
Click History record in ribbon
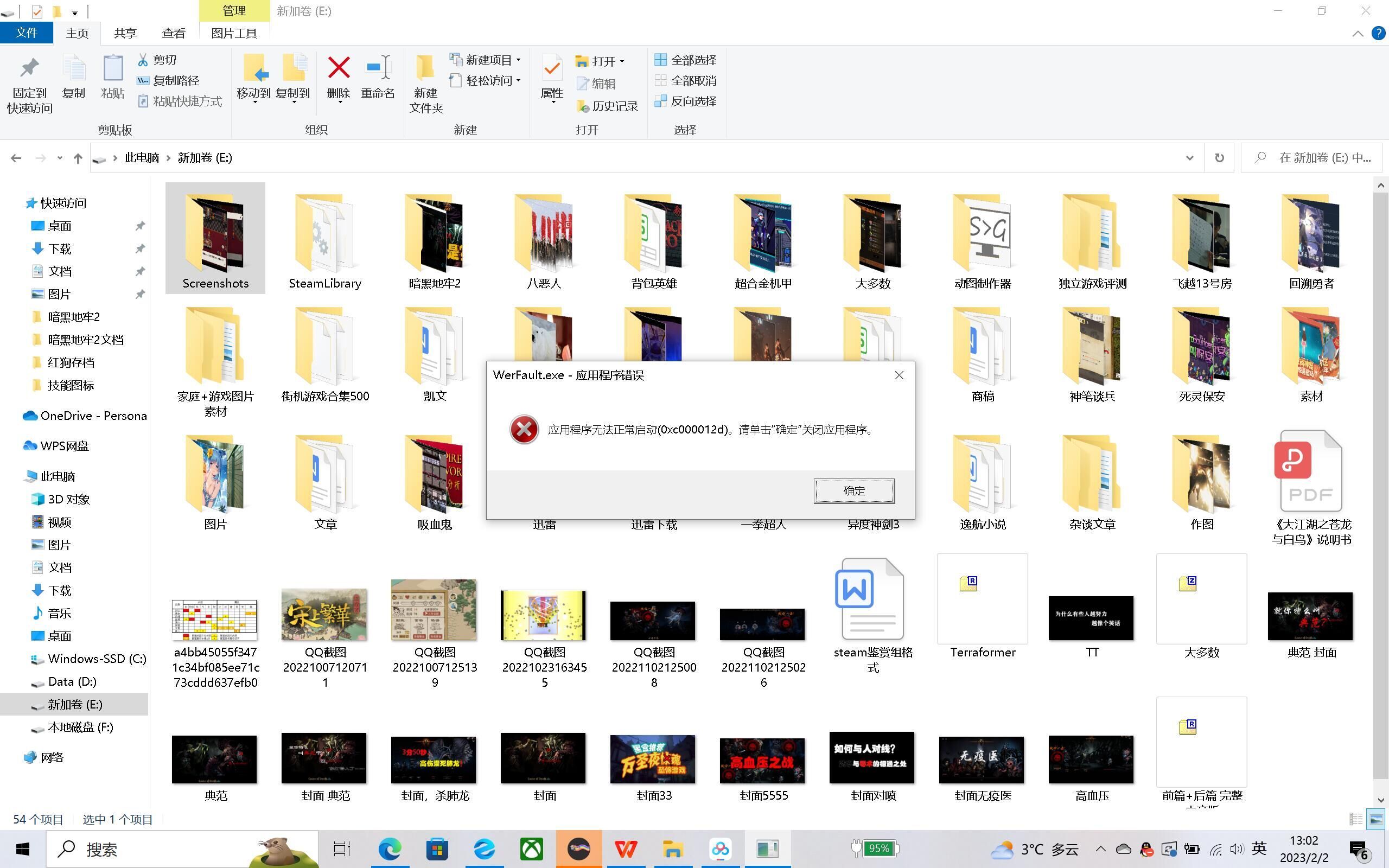tap(607, 106)
